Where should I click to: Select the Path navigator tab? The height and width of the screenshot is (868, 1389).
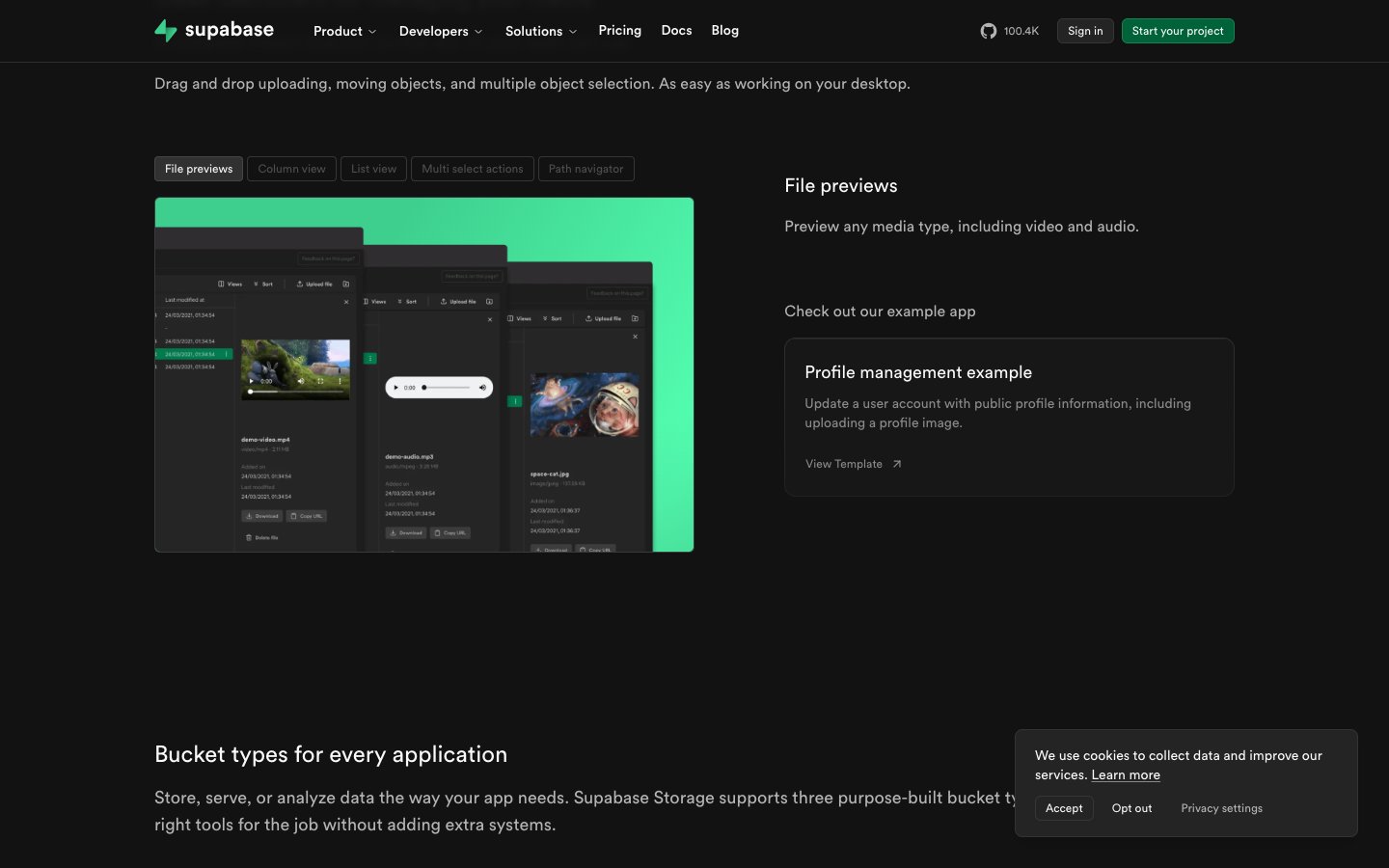[x=586, y=169]
